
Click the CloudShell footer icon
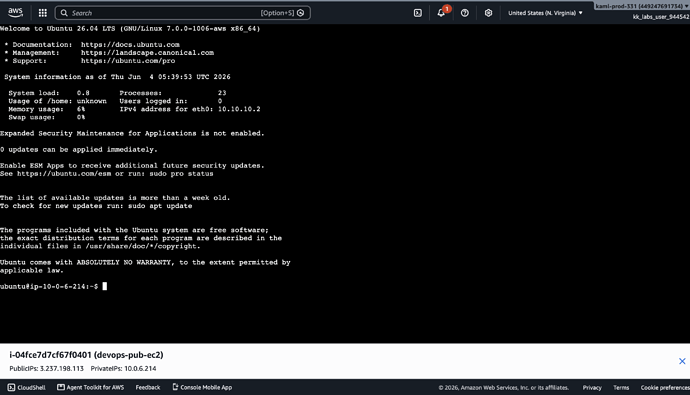(11, 388)
